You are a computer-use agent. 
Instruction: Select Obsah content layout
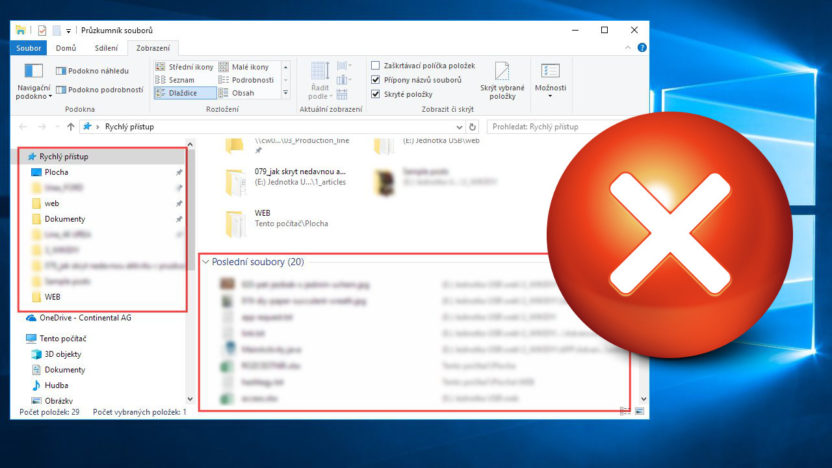coord(237,93)
